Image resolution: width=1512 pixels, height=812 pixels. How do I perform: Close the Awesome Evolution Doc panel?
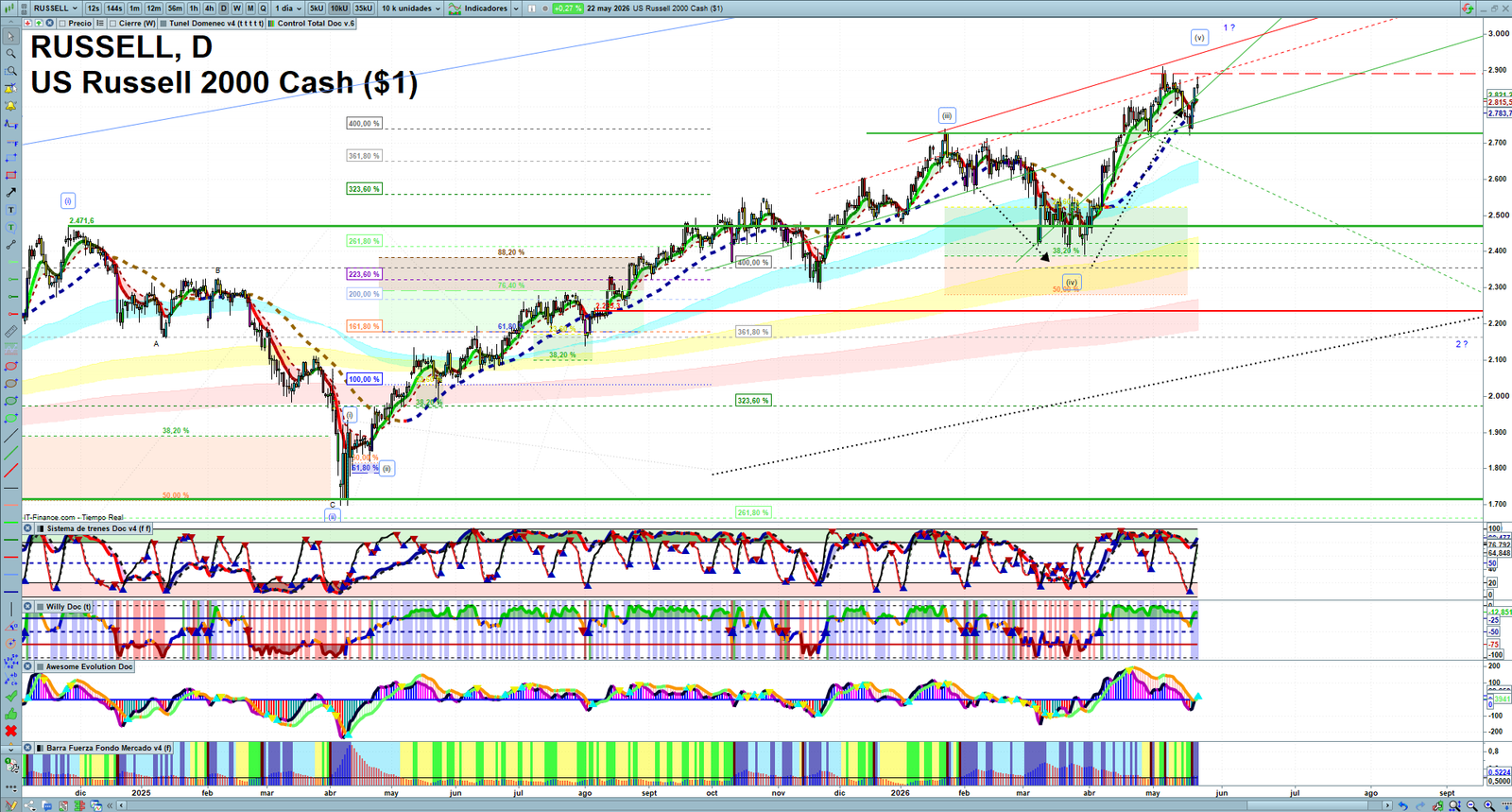[x=27, y=666]
